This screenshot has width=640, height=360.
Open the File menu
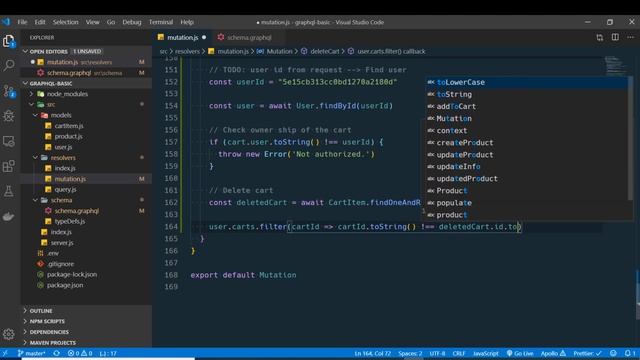coord(22,22)
